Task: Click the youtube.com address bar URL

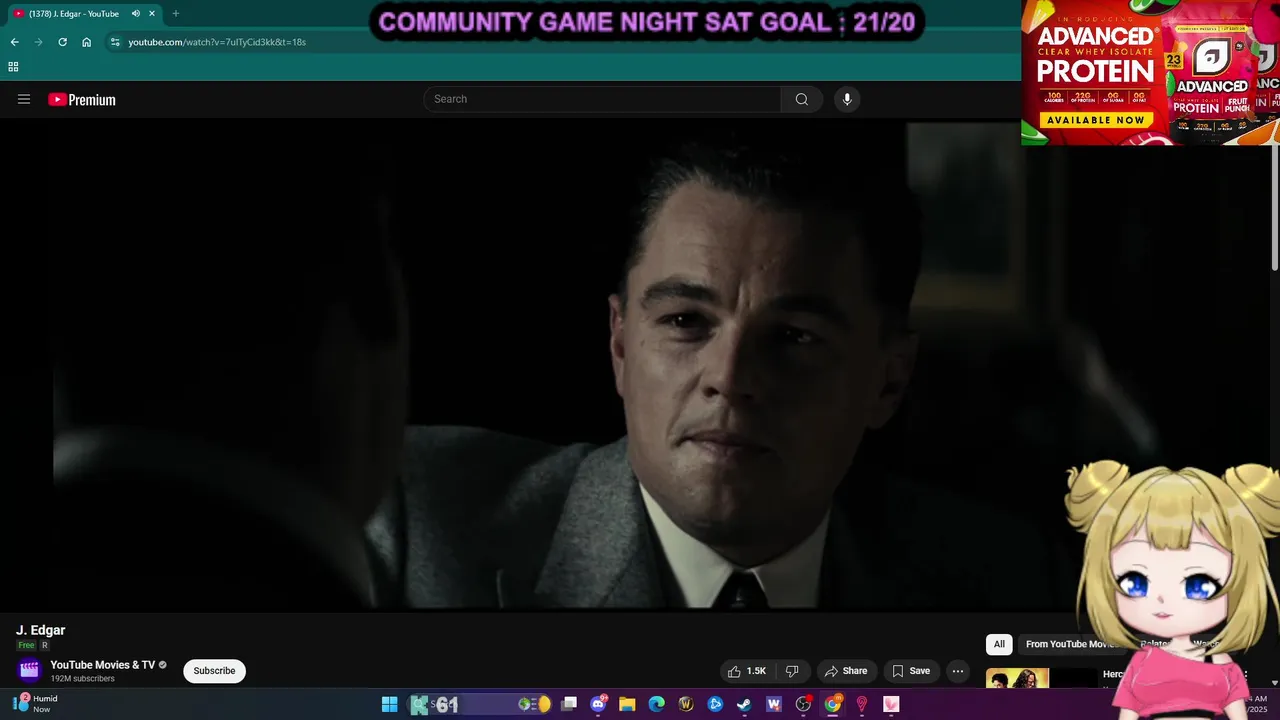Action: coord(217,42)
